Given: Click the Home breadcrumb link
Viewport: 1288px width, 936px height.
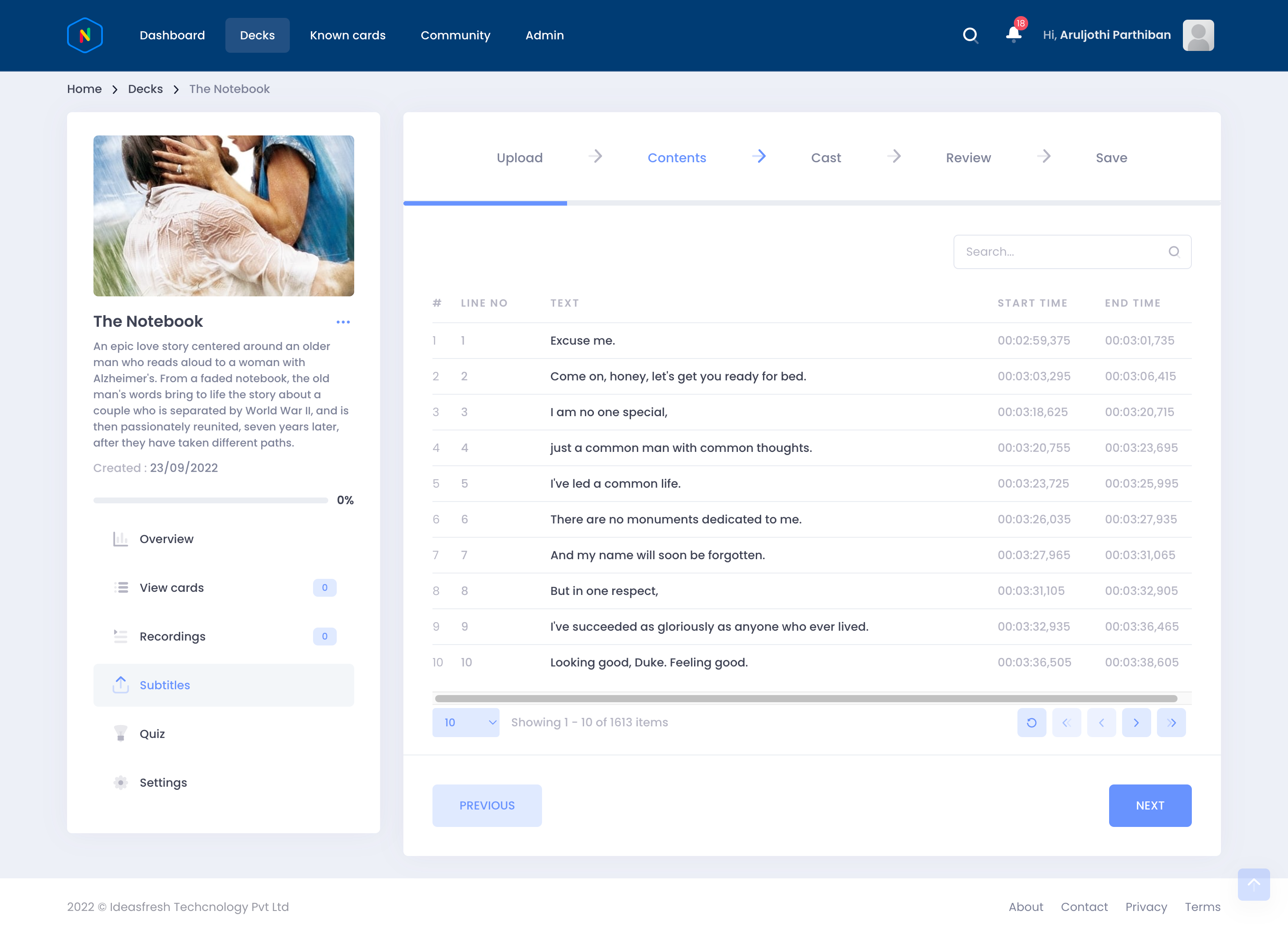Looking at the screenshot, I should [x=84, y=89].
